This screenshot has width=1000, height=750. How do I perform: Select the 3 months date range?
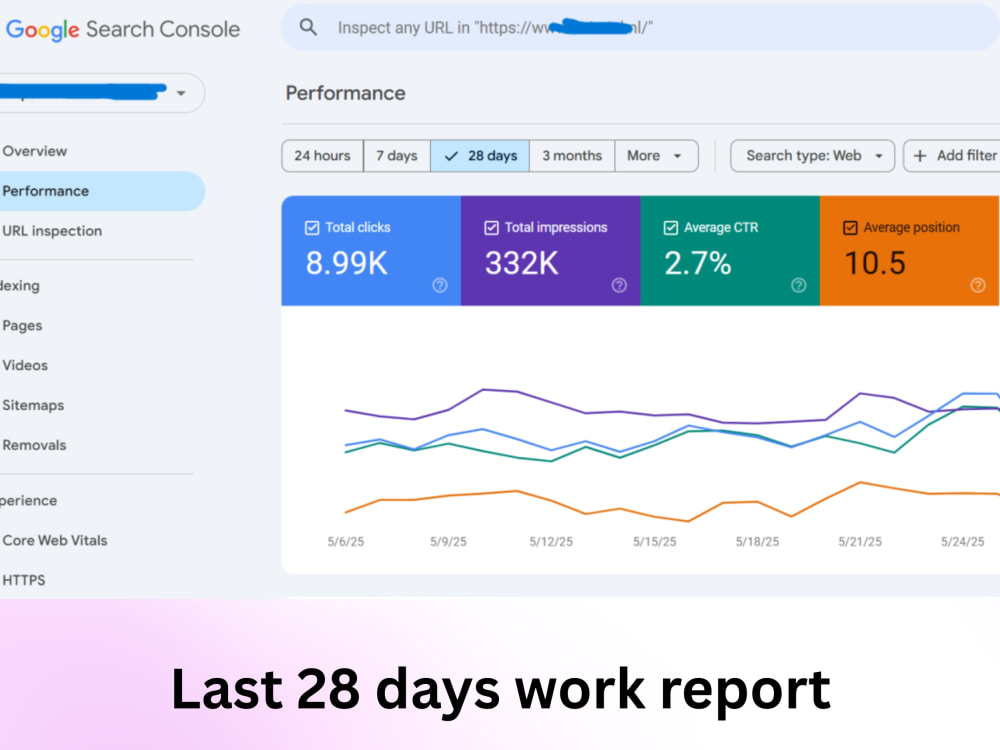click(x=572, y=156)
